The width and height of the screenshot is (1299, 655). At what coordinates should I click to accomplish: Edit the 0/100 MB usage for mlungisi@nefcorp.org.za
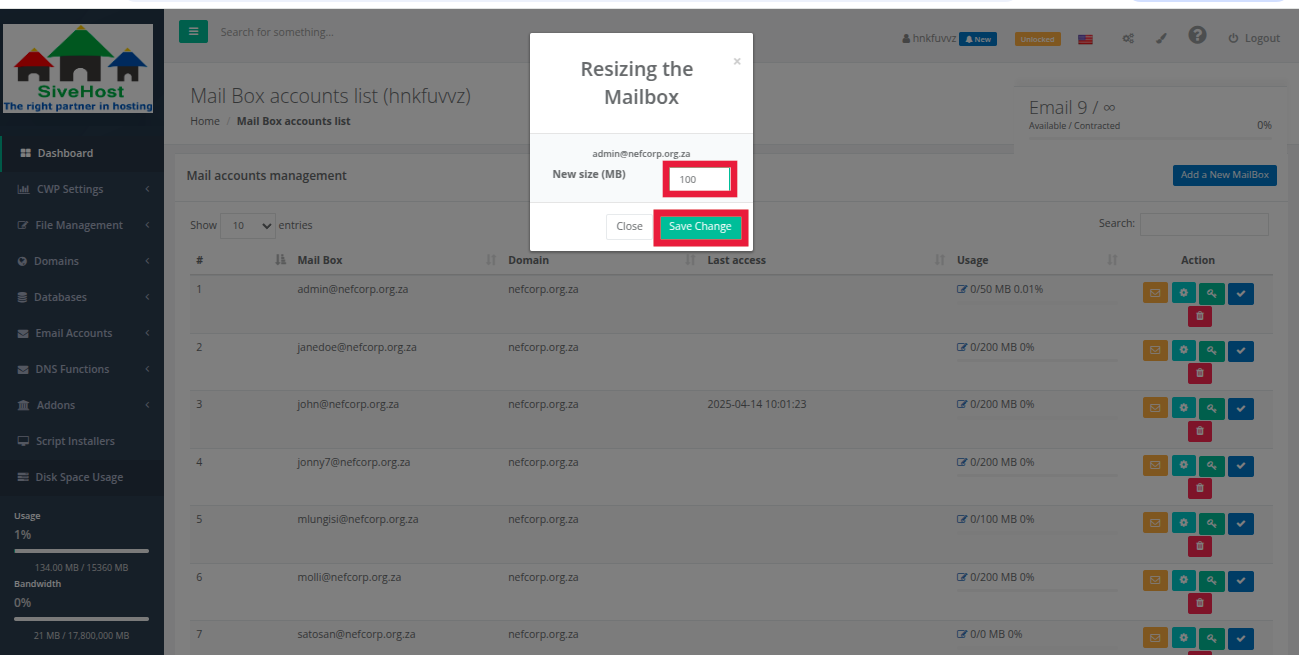(962, 520)
